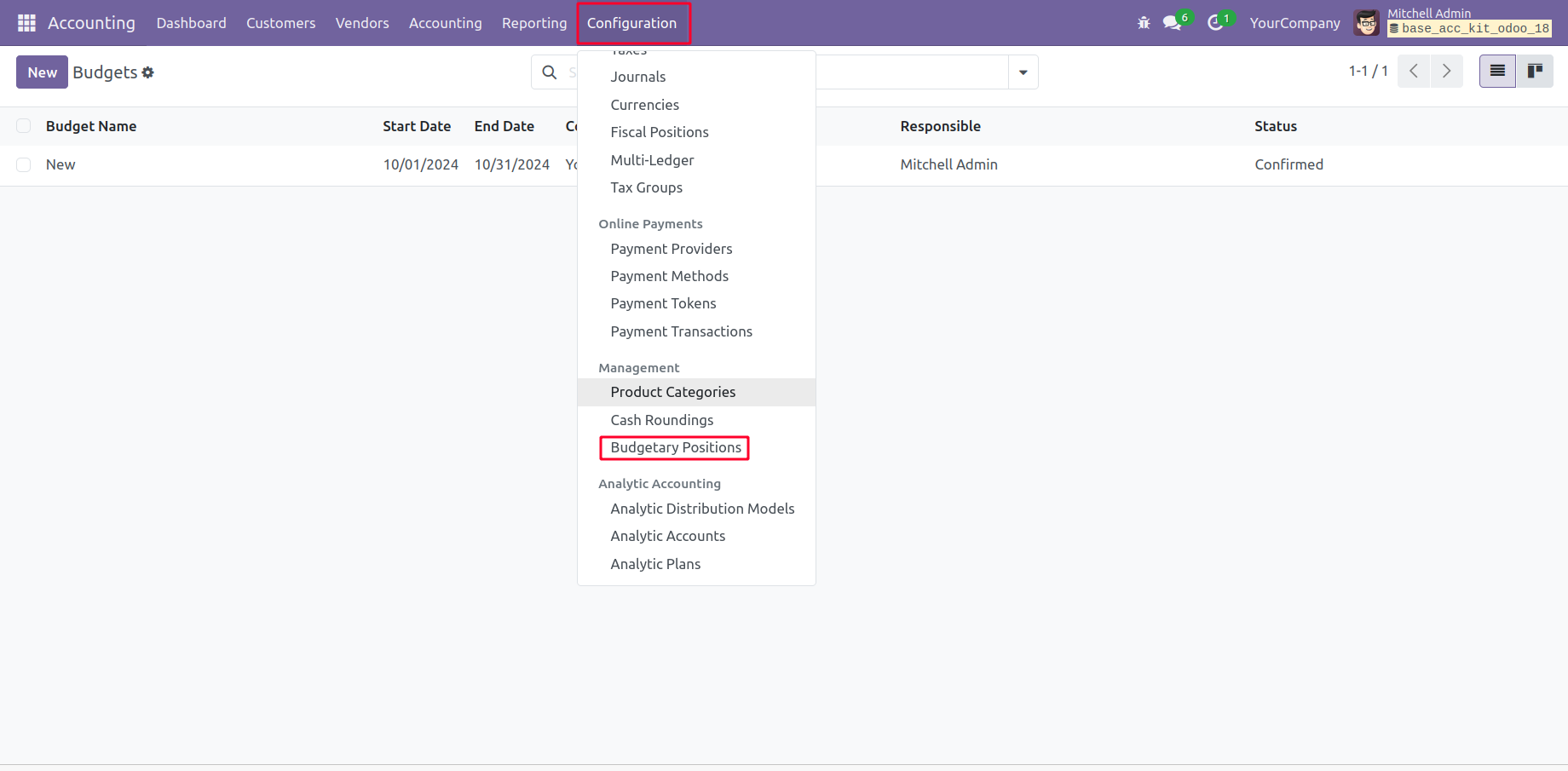Image resolution: width=1568 pixels, height=771 pixels.
Task: Open the apps grid home menu
Action: tap(26, 23)
